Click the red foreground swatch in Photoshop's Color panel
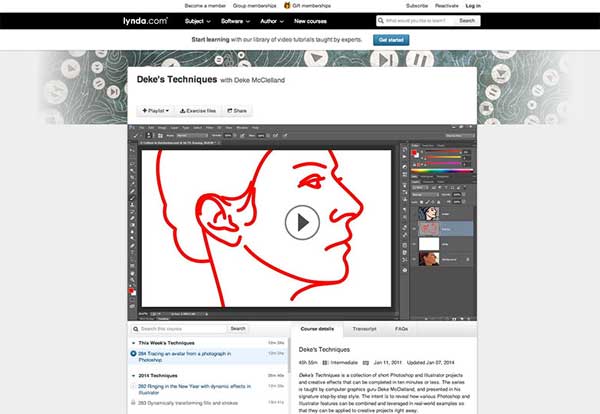The image size is (600, 414). tap(414, 153)
